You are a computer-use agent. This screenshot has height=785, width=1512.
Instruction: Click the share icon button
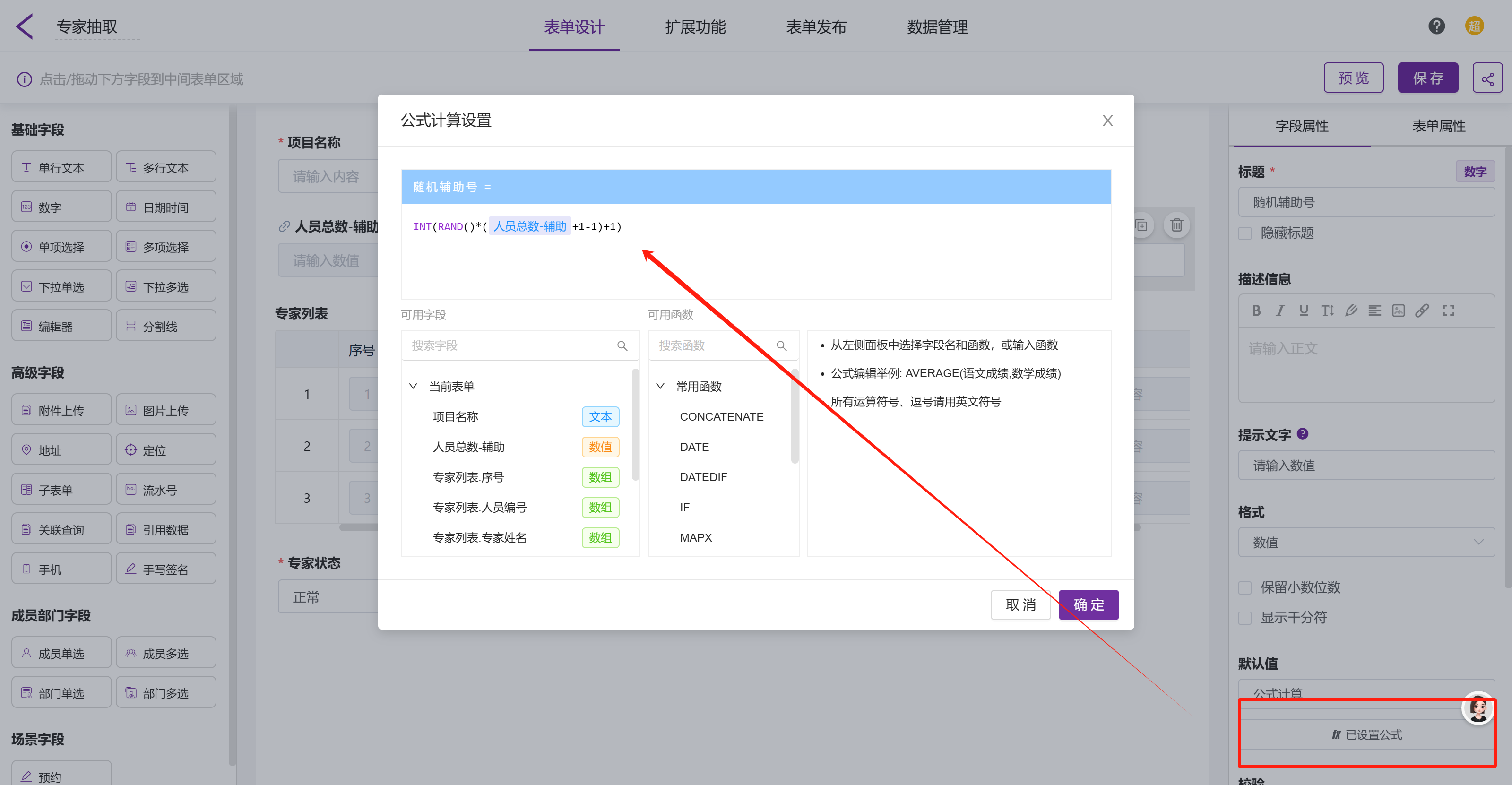click(1487, 78)
